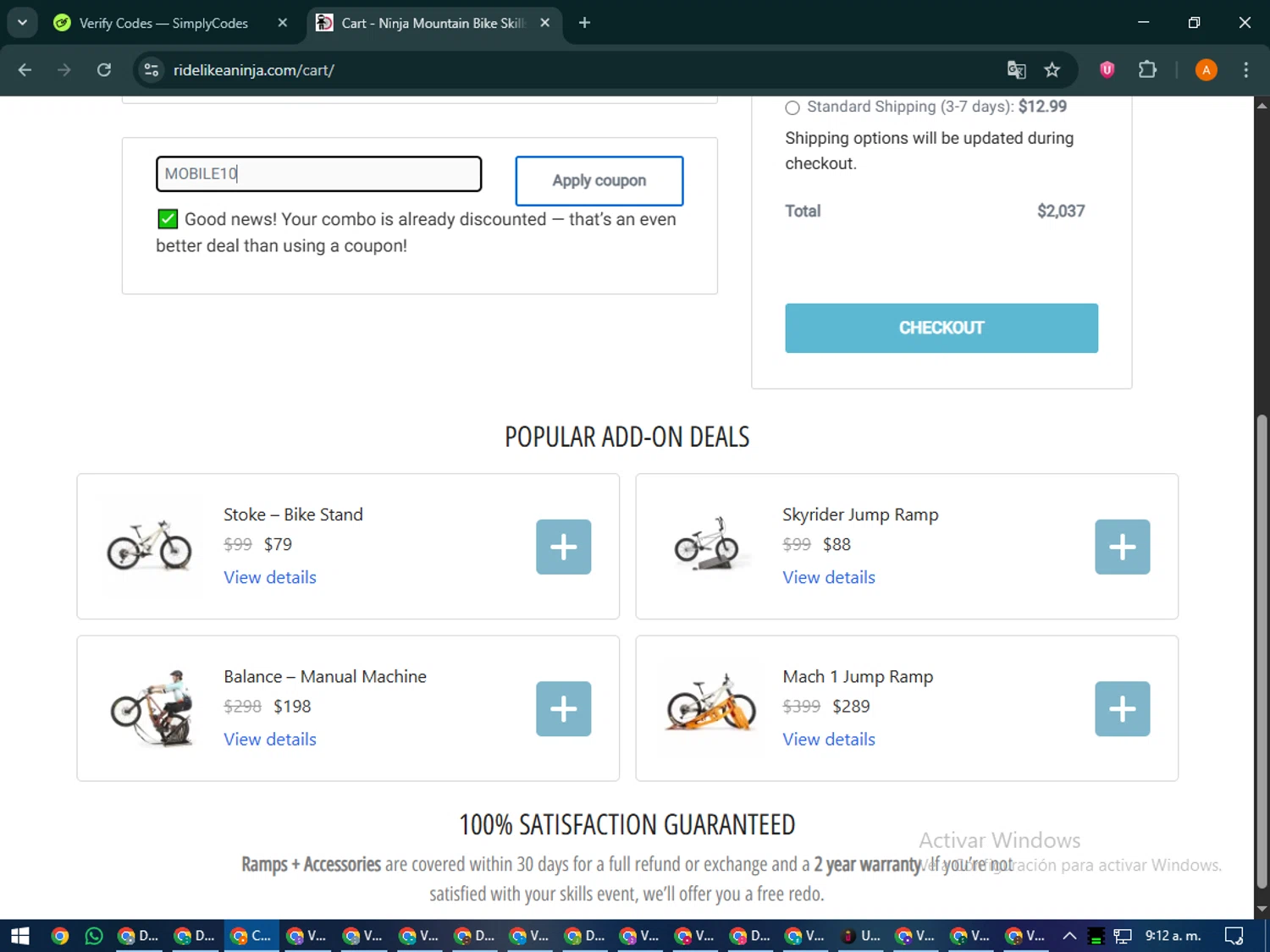The width and height of the screenshot is (1270, 952).
Task: Click the Apply coupon button
Action: 599,180
